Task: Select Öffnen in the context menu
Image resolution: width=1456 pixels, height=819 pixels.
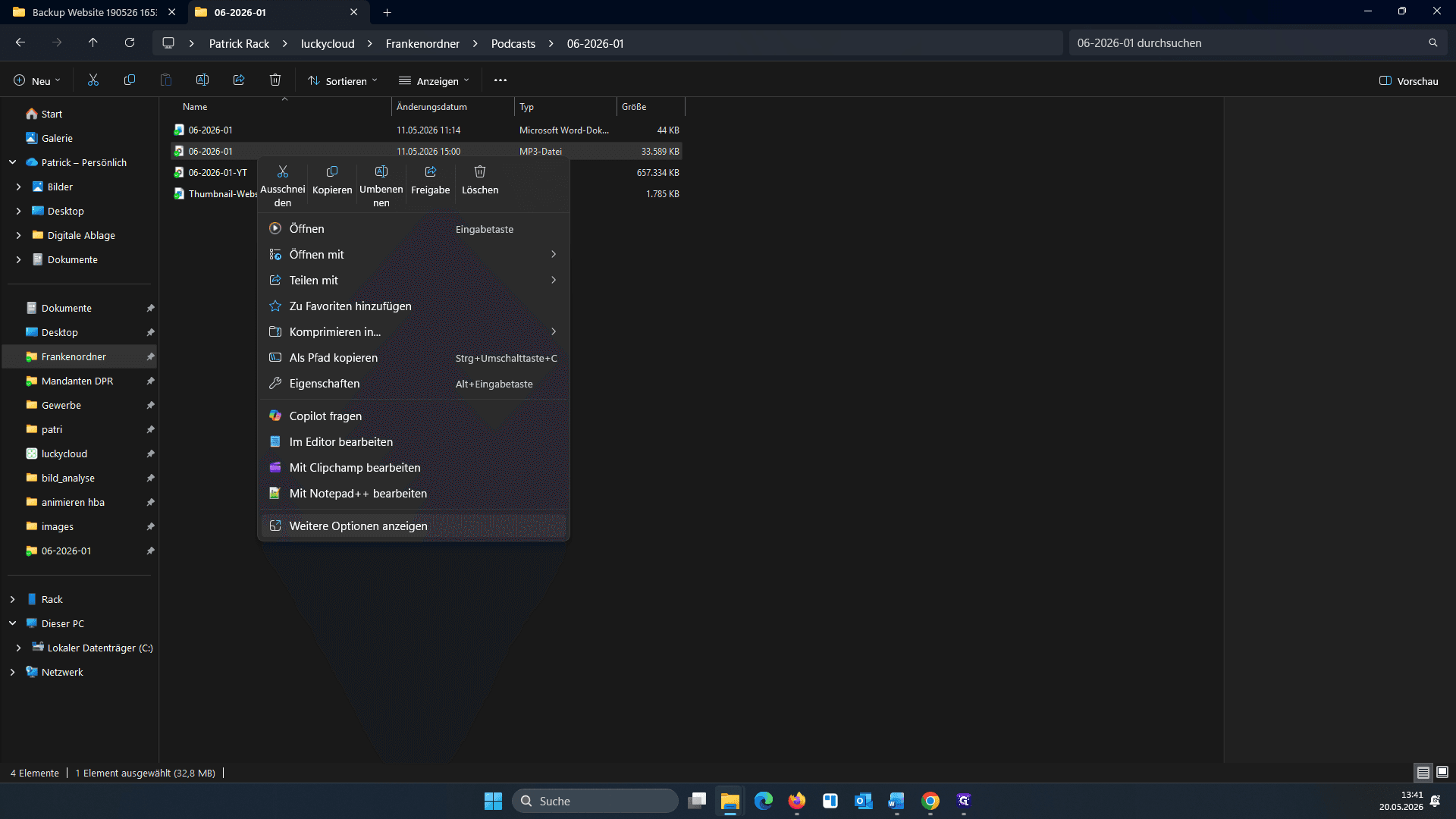Action: (x=414, y=229)
